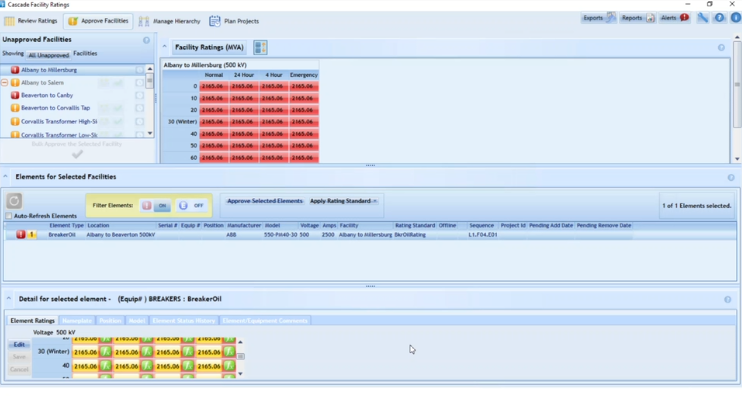
Task: Click the Edit button for element ratings
Action: tap(19, 345)
